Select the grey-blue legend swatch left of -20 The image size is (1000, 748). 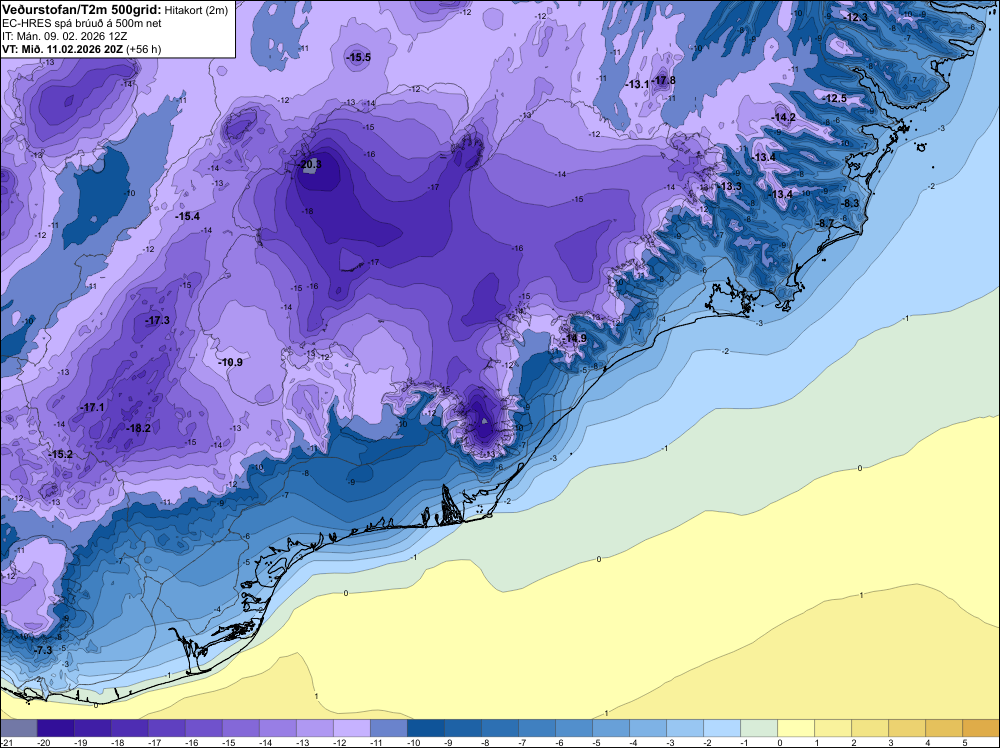[x=18, y=728]
